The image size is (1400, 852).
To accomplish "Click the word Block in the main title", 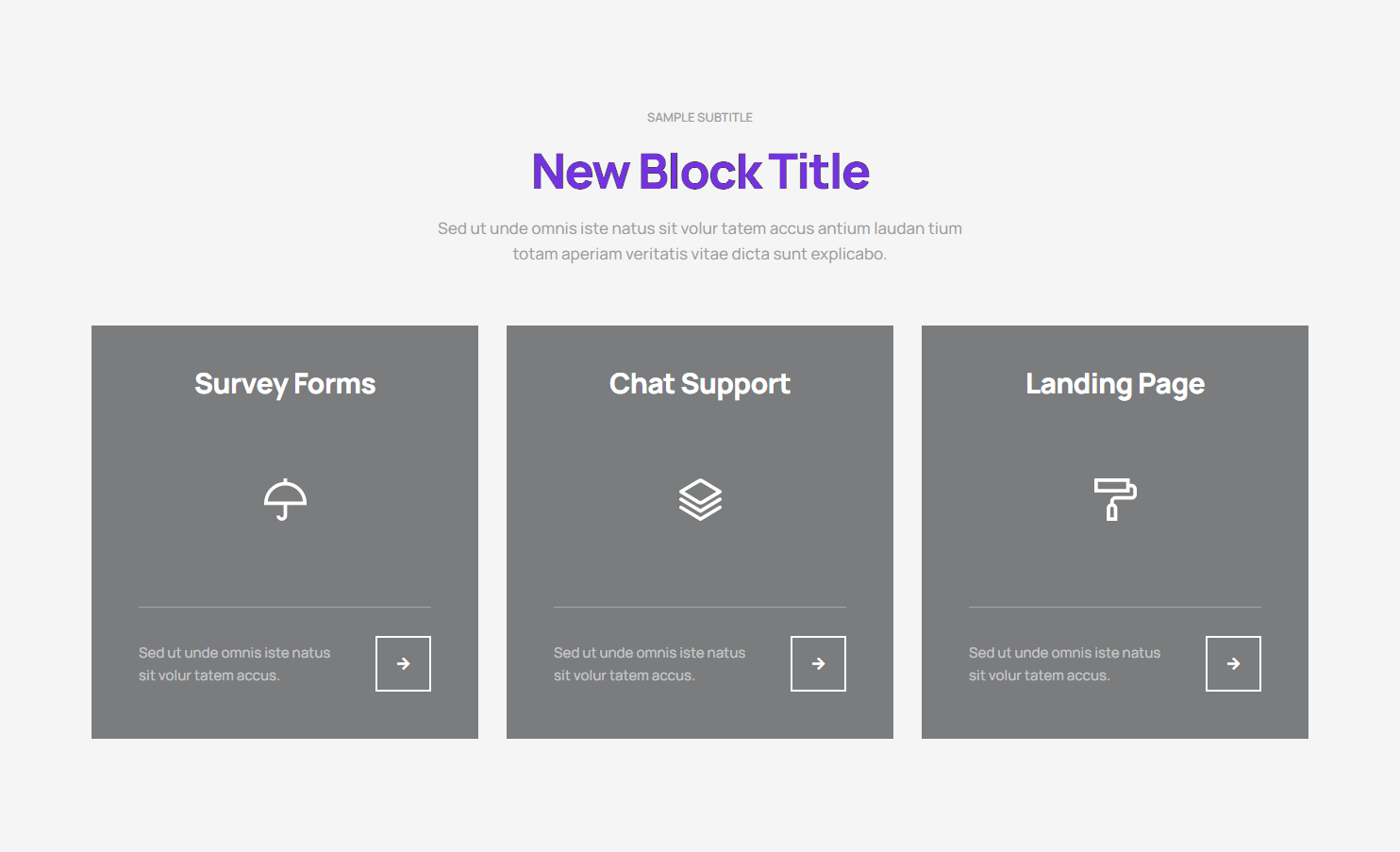I will [700, 172].
